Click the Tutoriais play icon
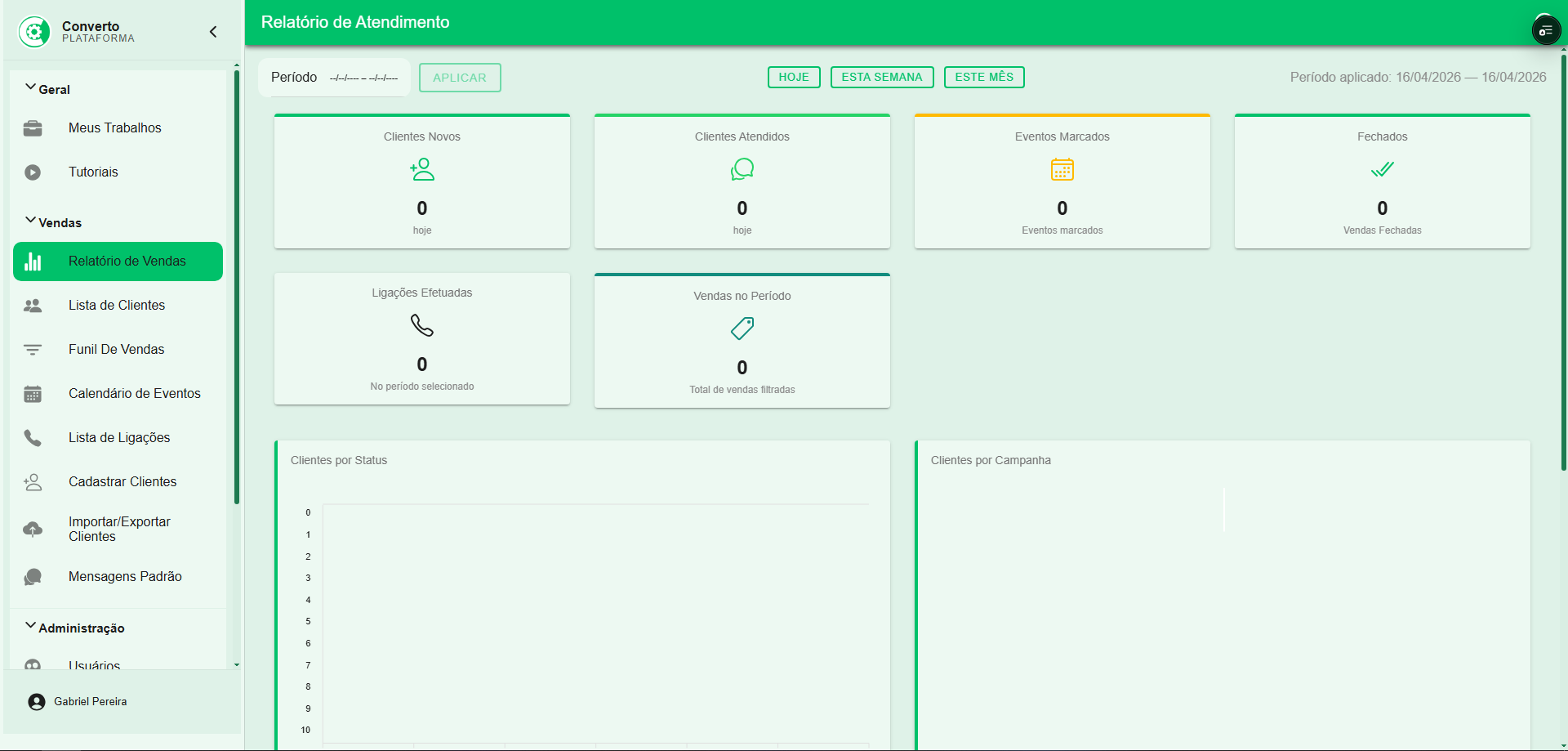This screenshot has width=1568, height=751. pos(33,172)
